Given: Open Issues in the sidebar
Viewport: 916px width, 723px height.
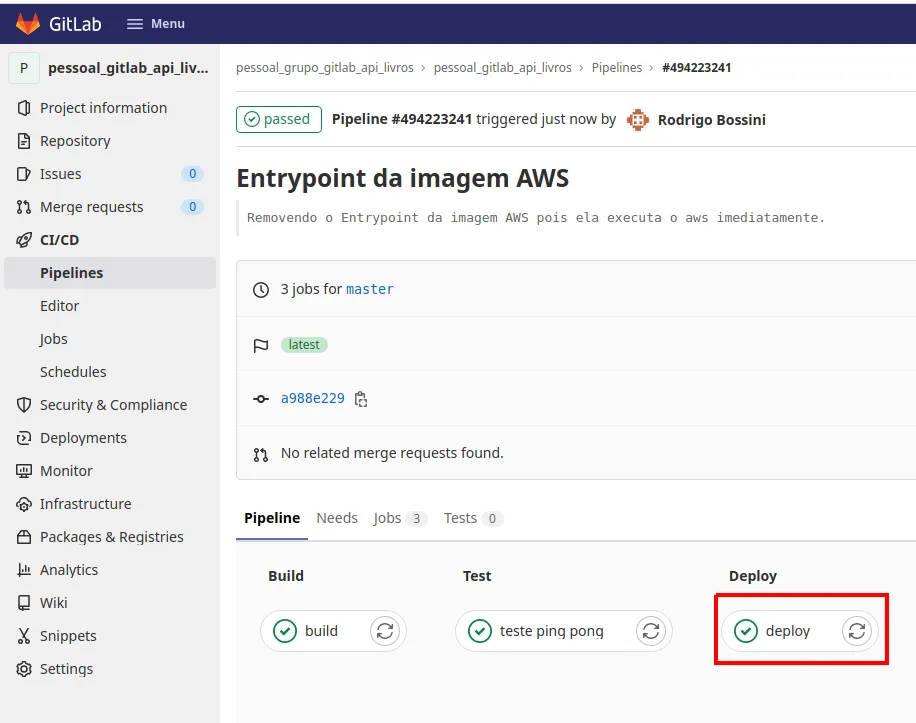Looking at the screenshot, I should pos(61,174).
